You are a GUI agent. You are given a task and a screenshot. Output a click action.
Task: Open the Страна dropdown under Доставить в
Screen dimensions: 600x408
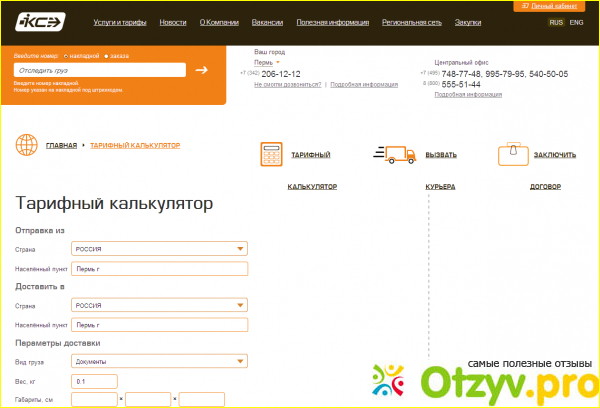pos(159,305)
